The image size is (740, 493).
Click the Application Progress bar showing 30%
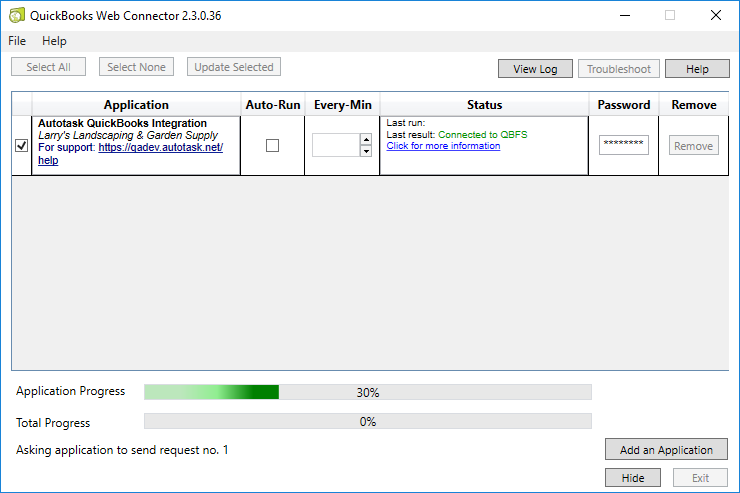click(x=368, y=392)
